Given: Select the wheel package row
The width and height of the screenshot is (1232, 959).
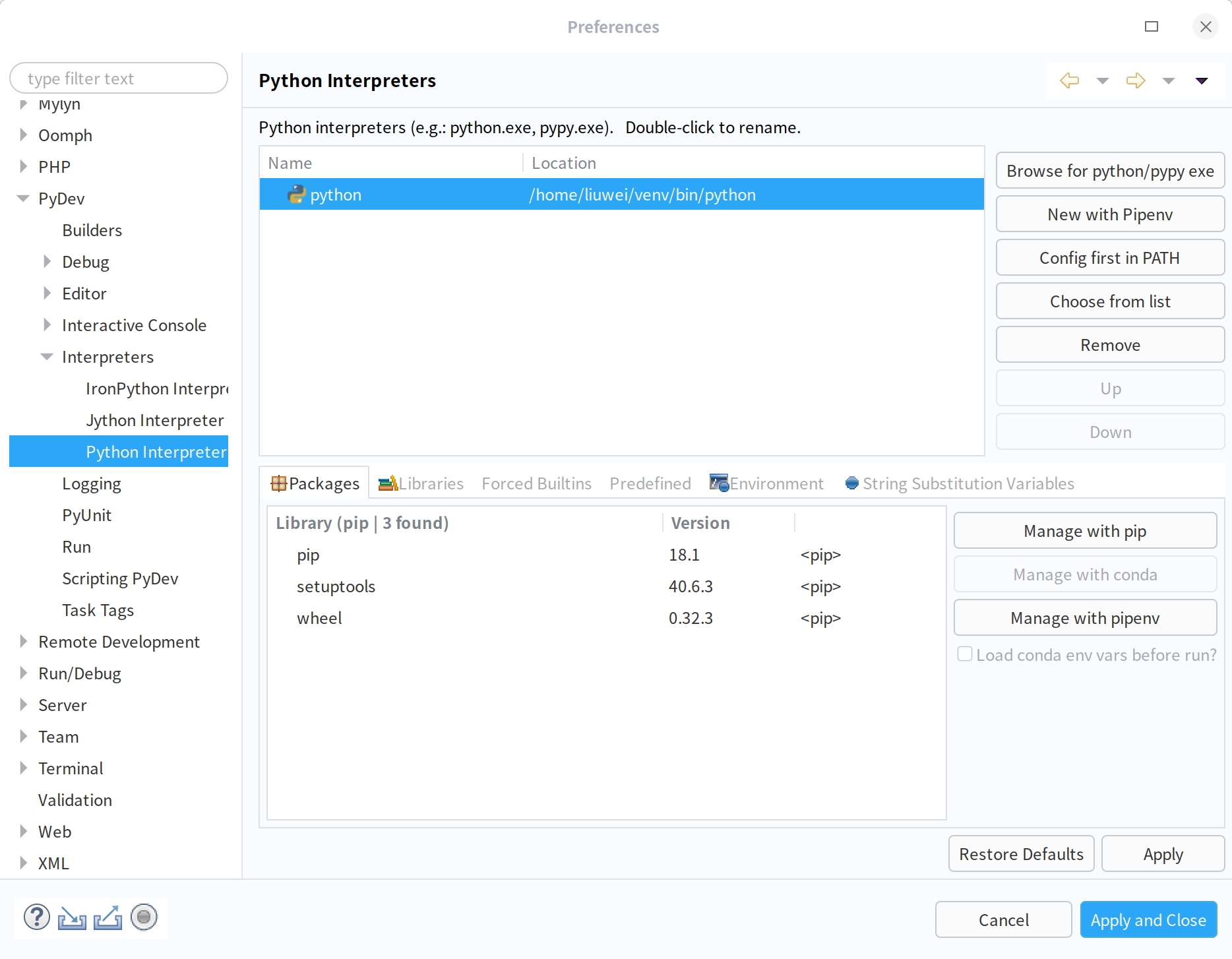Looking at the screenshot, I should point(606,618).
